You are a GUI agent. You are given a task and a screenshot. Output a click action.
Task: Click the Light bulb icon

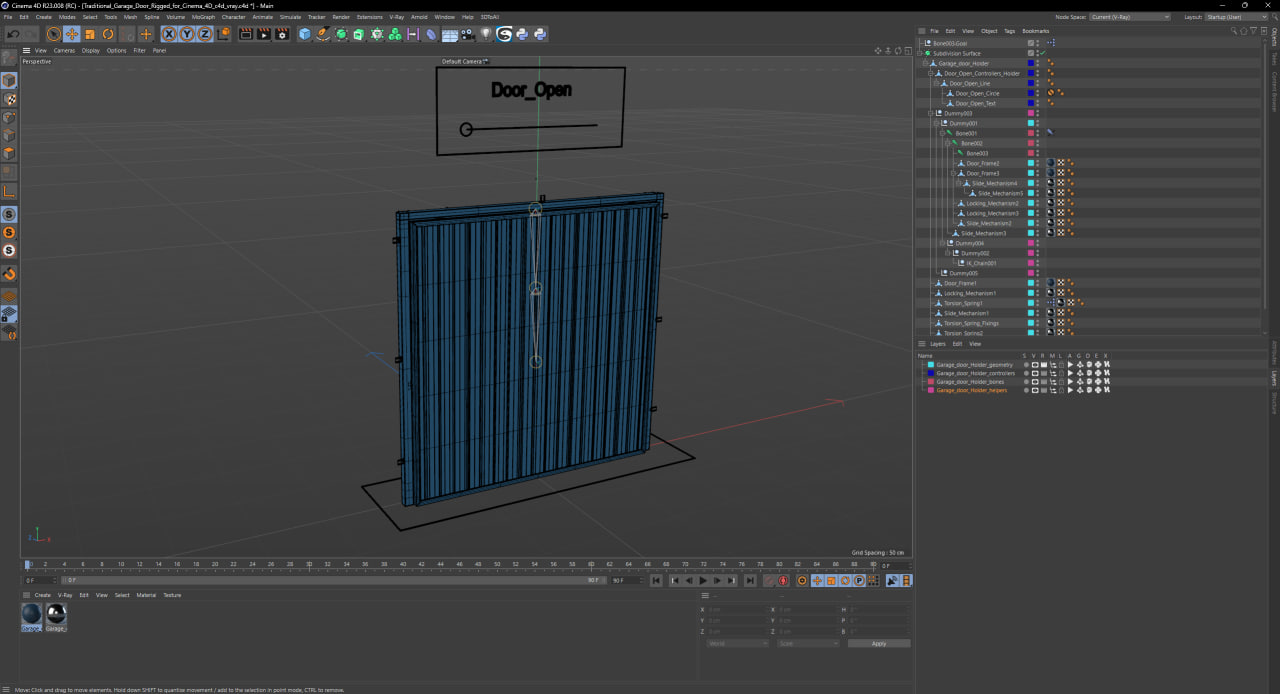coord(486,34)
